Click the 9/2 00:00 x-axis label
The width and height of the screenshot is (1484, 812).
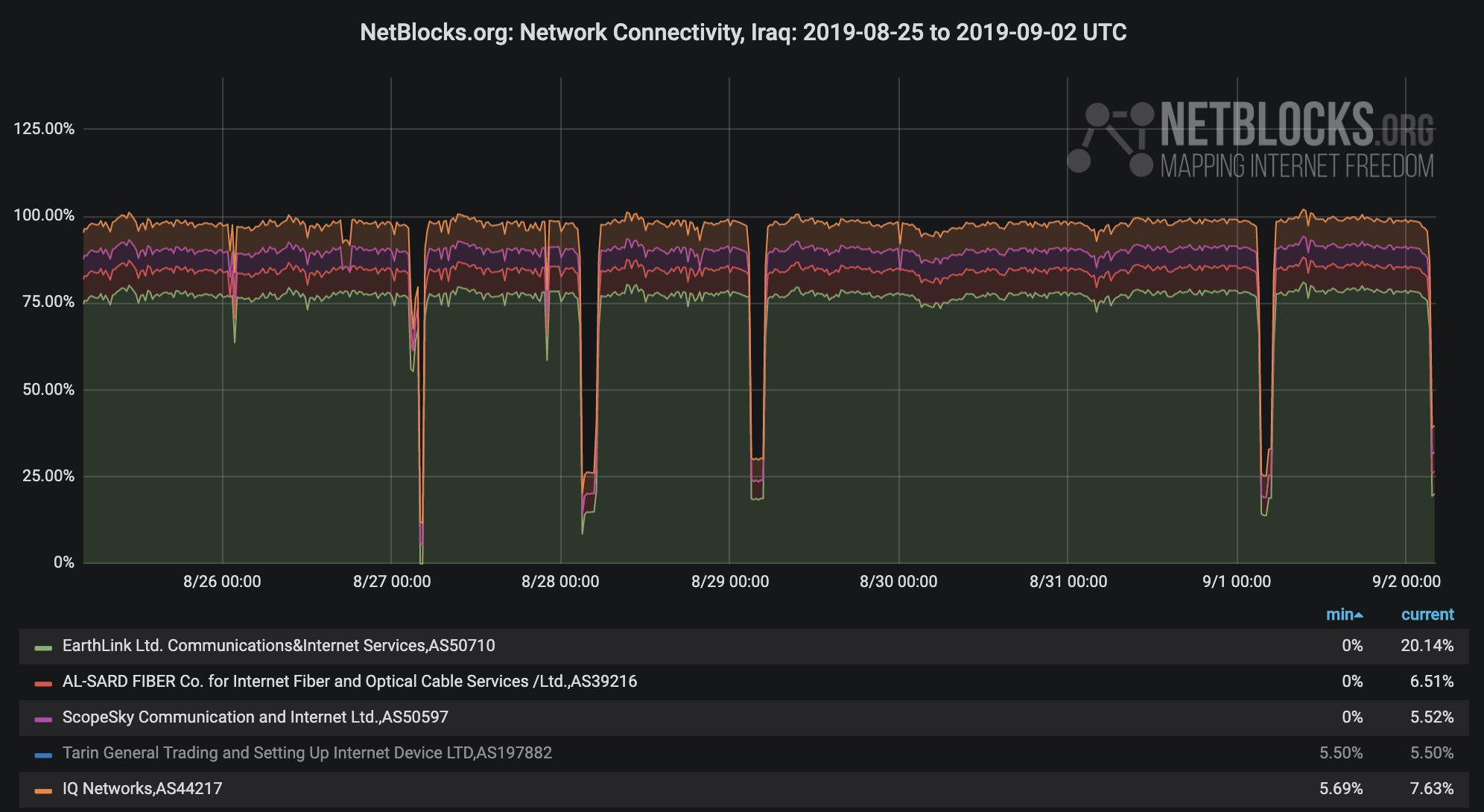click(1406, 582)
